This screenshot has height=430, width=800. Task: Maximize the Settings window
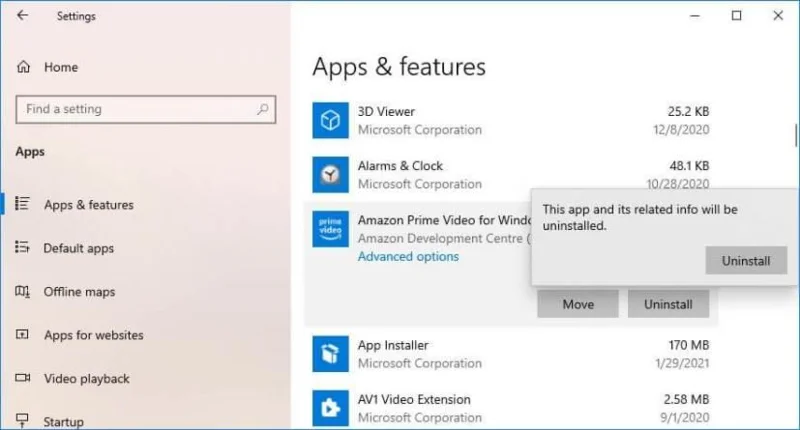pos(736,15)
